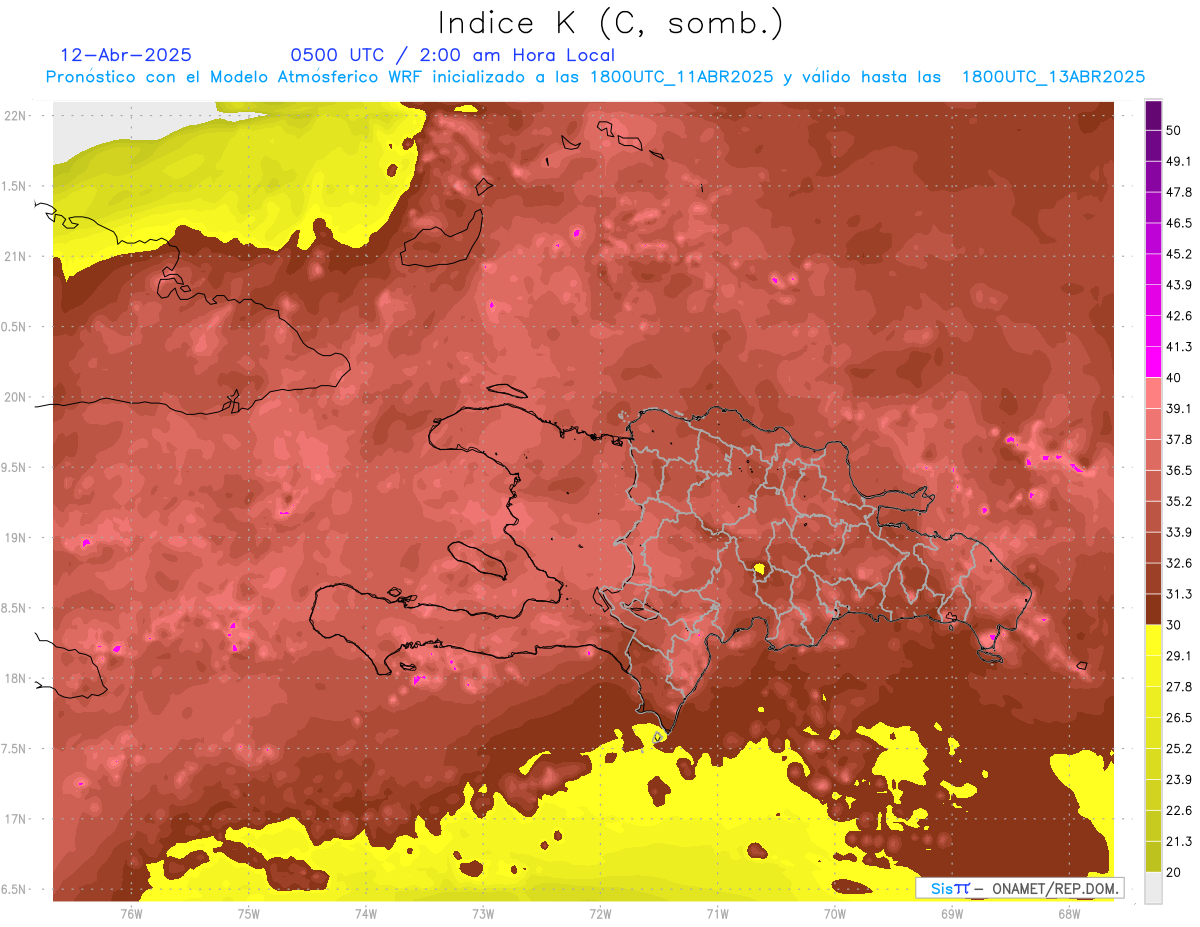This screenshot has height=927, width=1200.
Task: Click the "22N" latitude label
Action: 16,116
